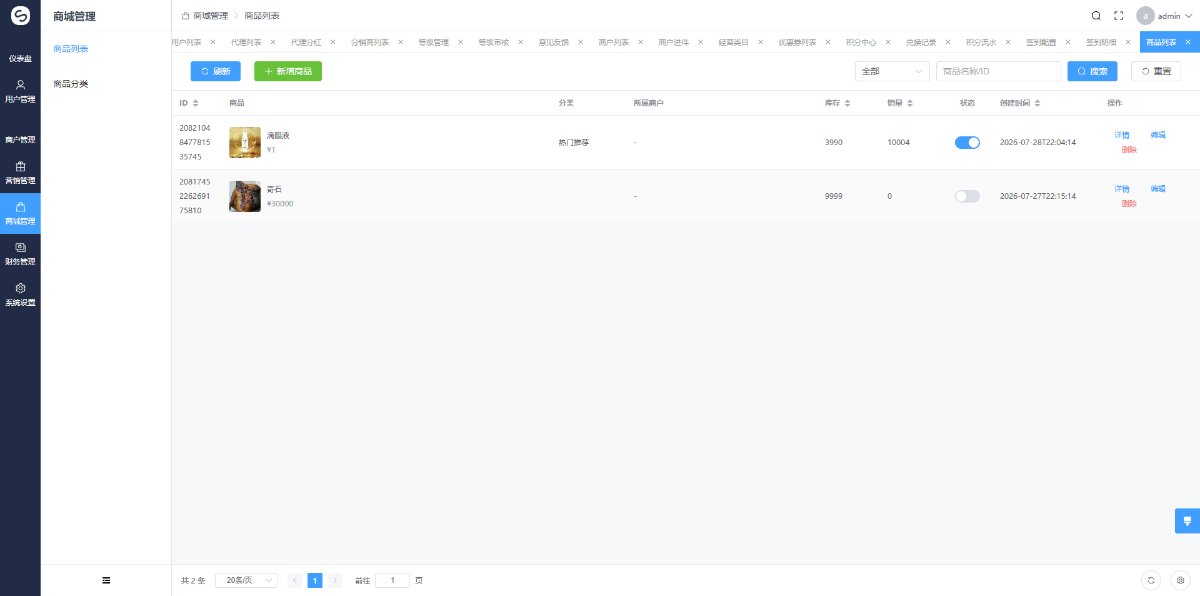Open the 奇石 product thumbnail
Viewport: 1200px width, 596px height.
[x=245, y=196]
